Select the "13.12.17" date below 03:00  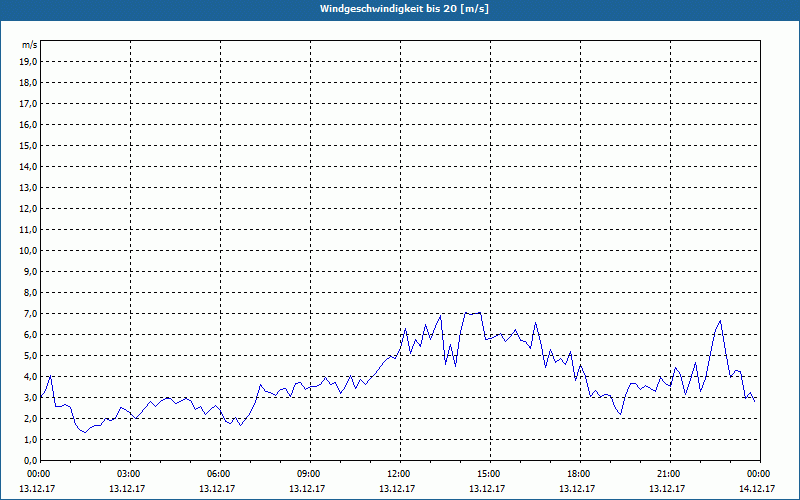pos(127,488)
